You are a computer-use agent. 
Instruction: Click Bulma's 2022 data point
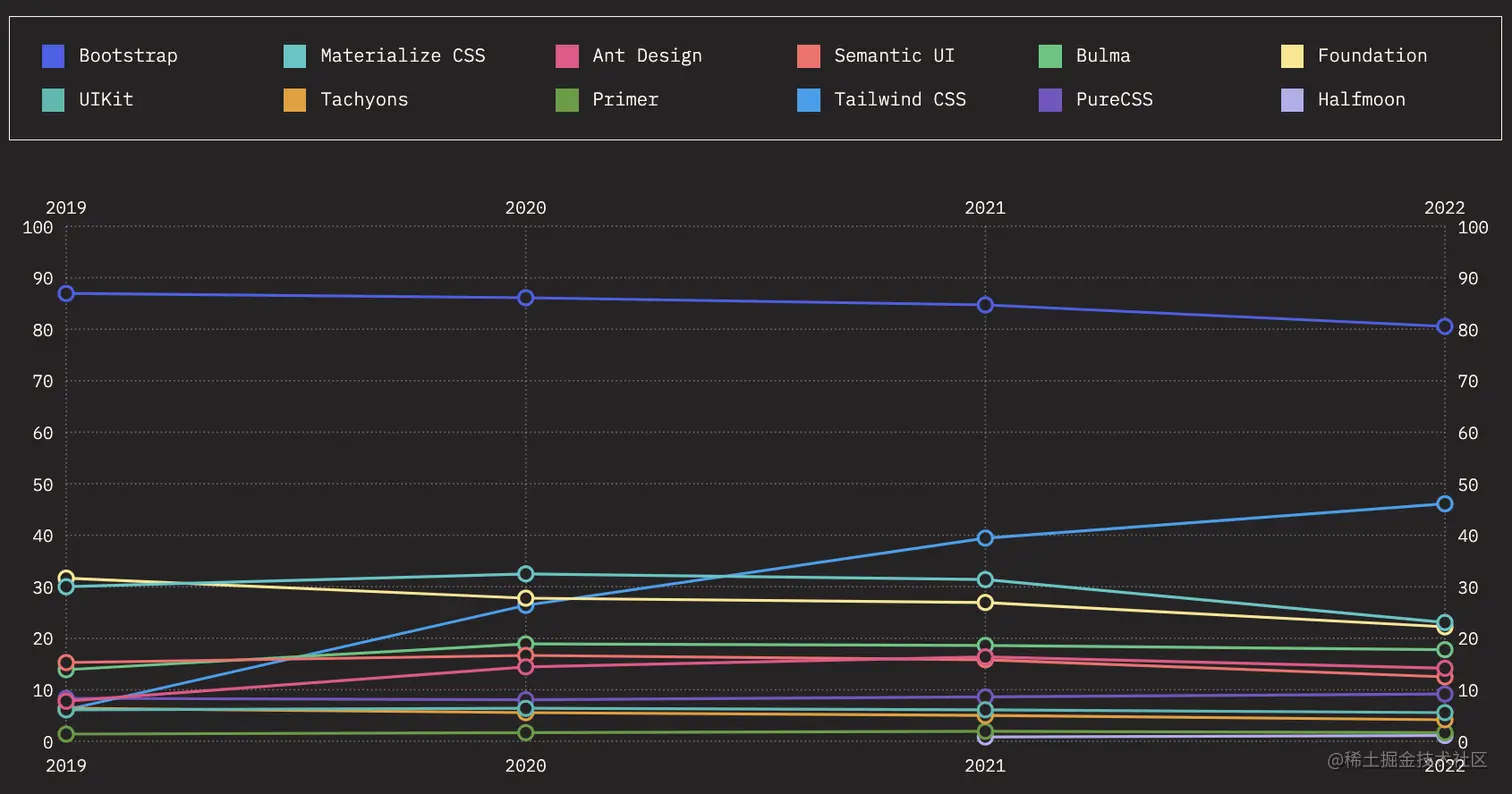1445,650
